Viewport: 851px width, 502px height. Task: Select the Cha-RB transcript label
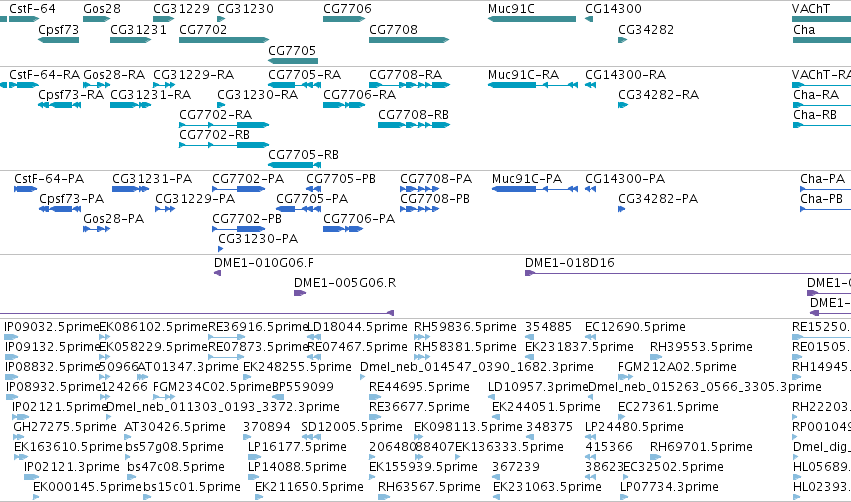click(815, 115)
